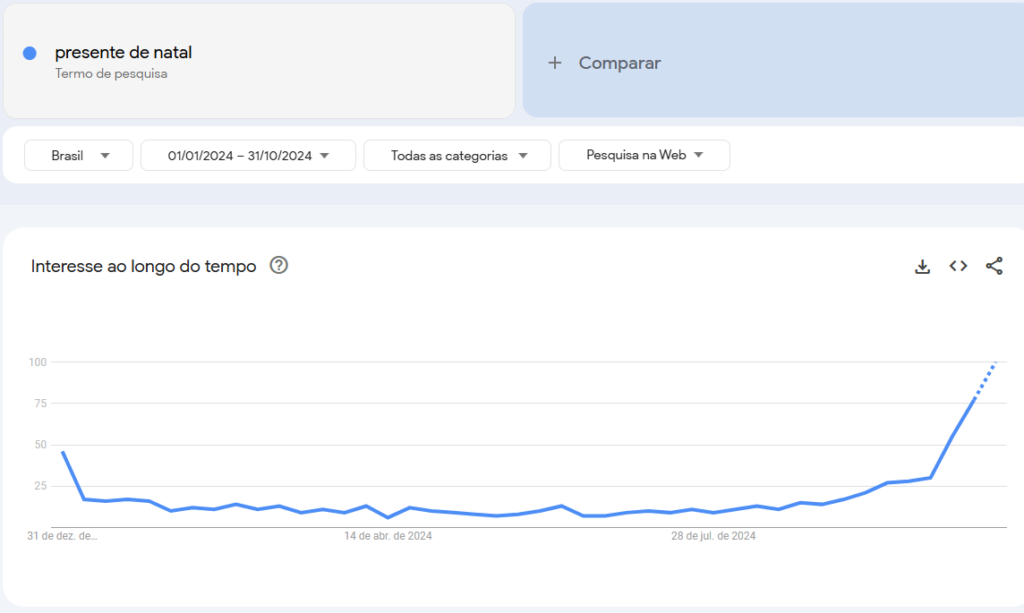
Task: Click the 31 de dez. date label
Action: point(62,536)
